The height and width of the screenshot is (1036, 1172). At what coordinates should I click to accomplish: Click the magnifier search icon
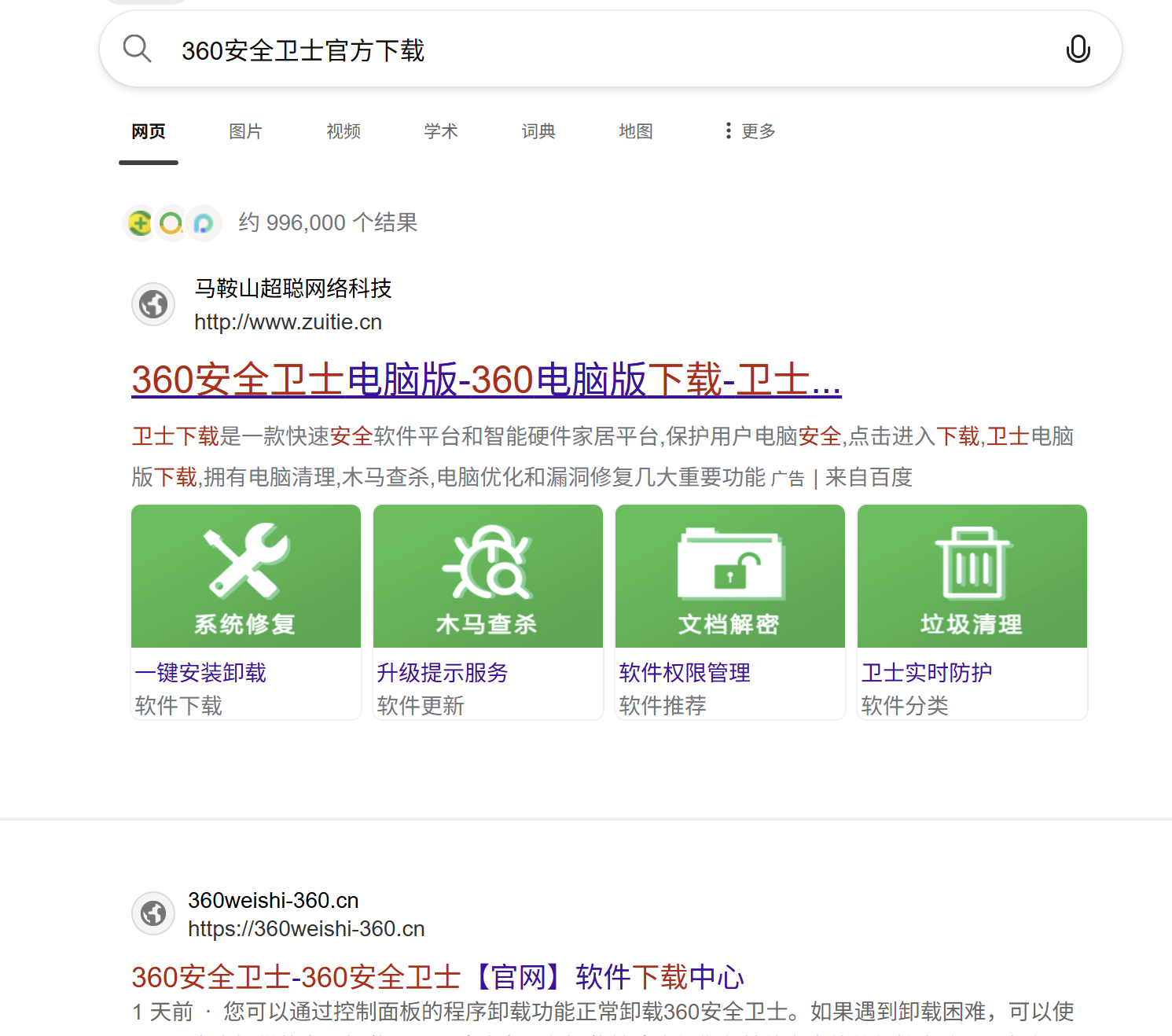click(138, 49)
